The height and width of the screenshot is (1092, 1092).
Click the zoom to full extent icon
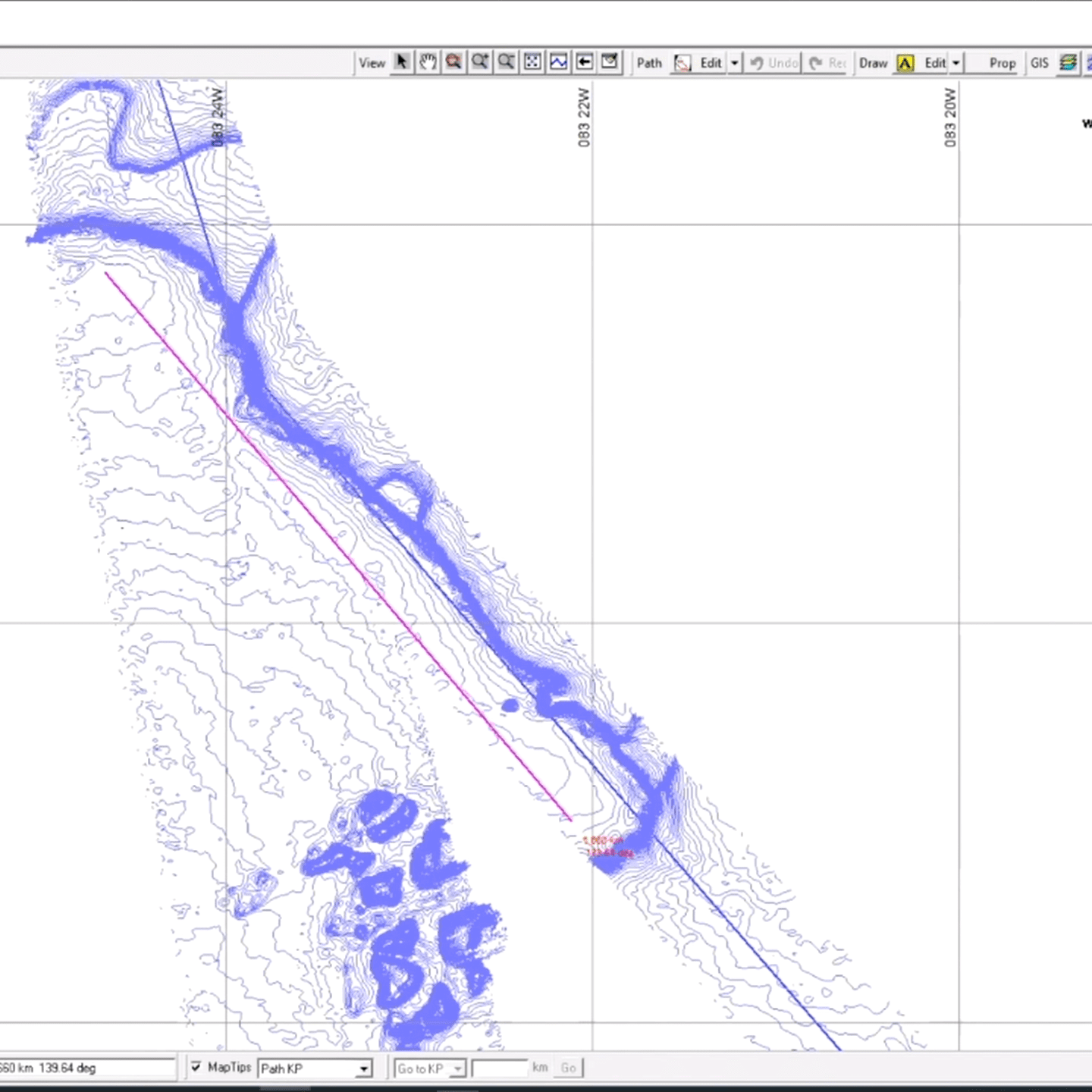pos(532,62)
